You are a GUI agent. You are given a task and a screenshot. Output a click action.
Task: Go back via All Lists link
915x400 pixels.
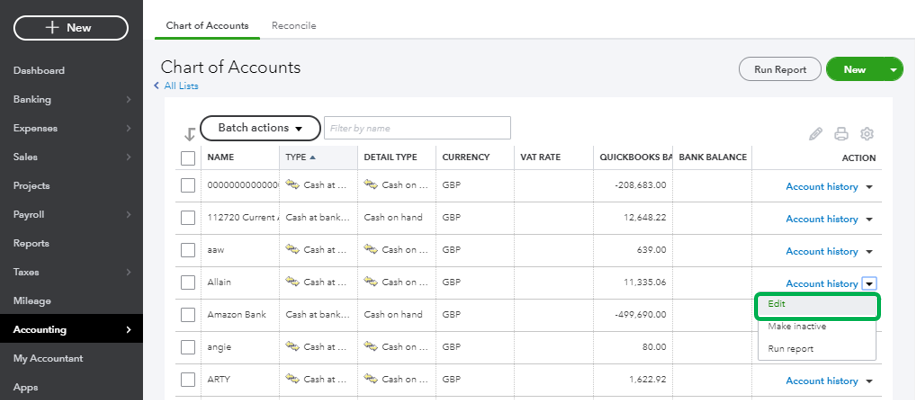tap(179, 86)
